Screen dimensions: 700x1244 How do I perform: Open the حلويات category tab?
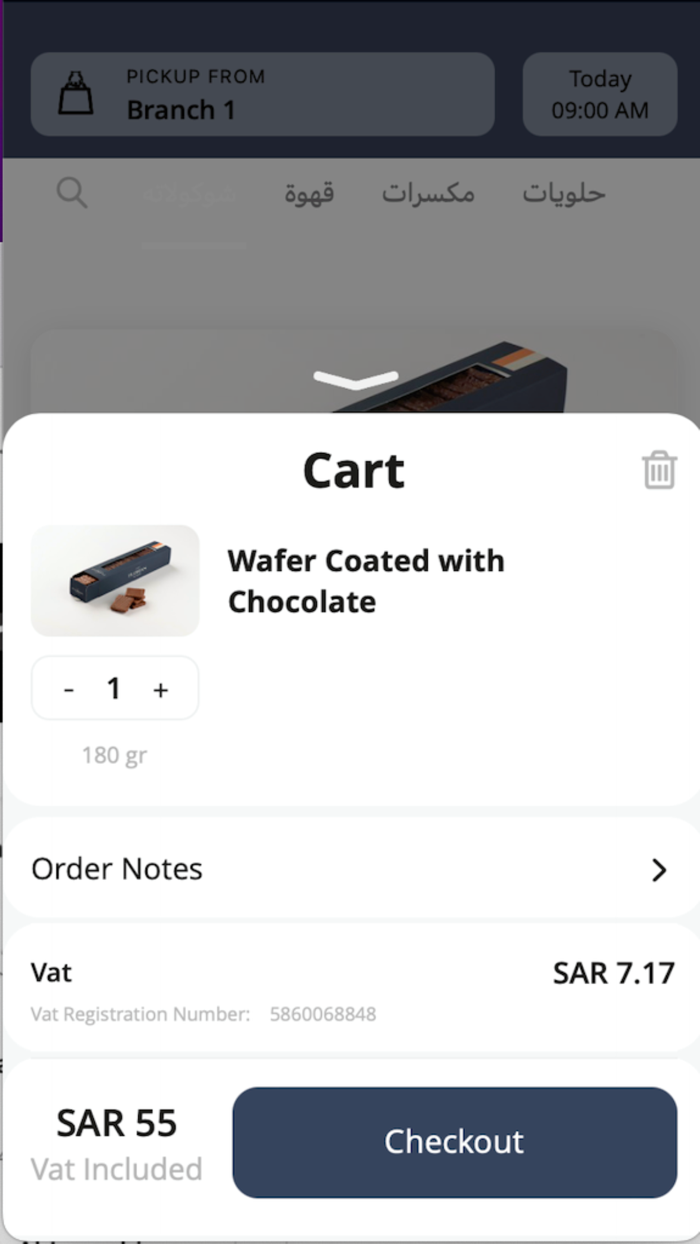click(x=564, y=193)
